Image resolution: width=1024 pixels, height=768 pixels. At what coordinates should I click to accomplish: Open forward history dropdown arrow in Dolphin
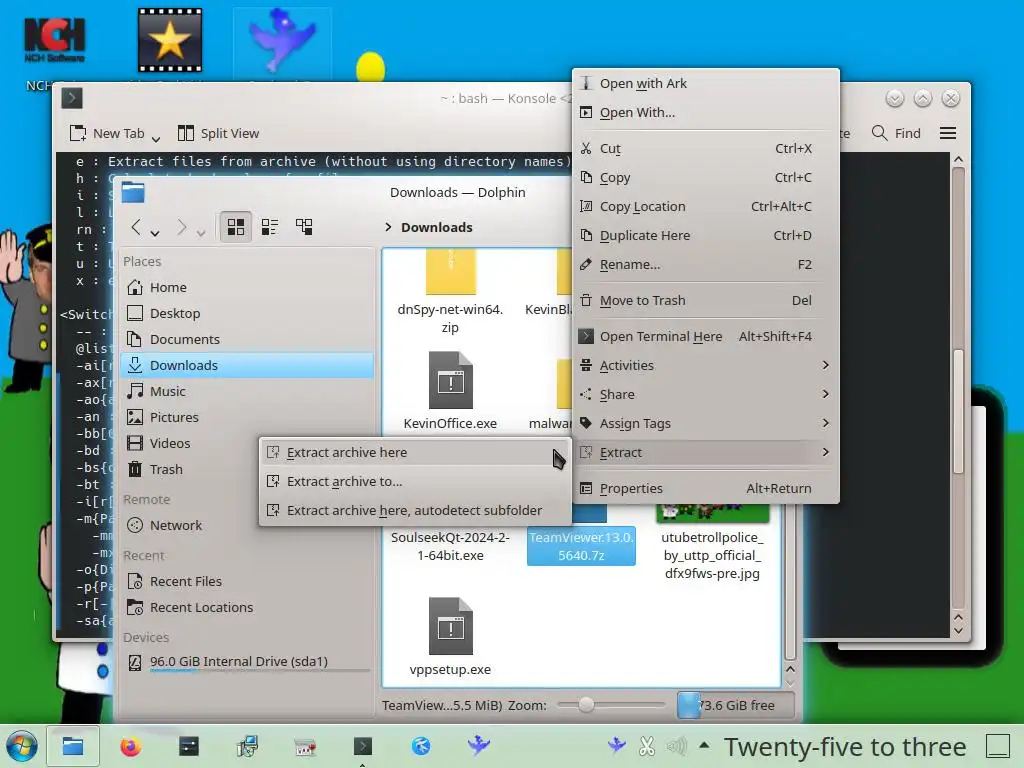201,233
